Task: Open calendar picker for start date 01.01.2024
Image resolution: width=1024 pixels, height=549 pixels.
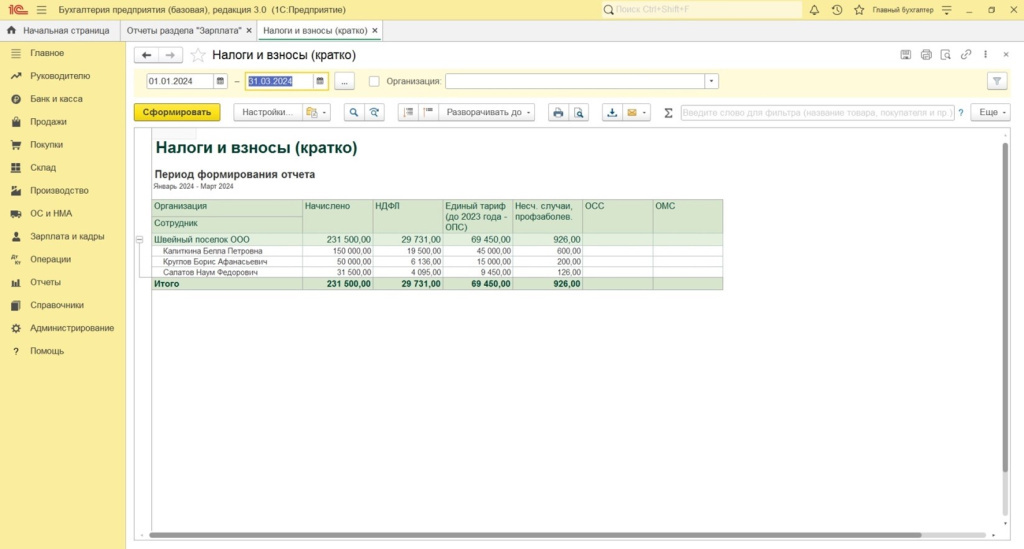Action: pyautogui.click(x=220, y=81)
